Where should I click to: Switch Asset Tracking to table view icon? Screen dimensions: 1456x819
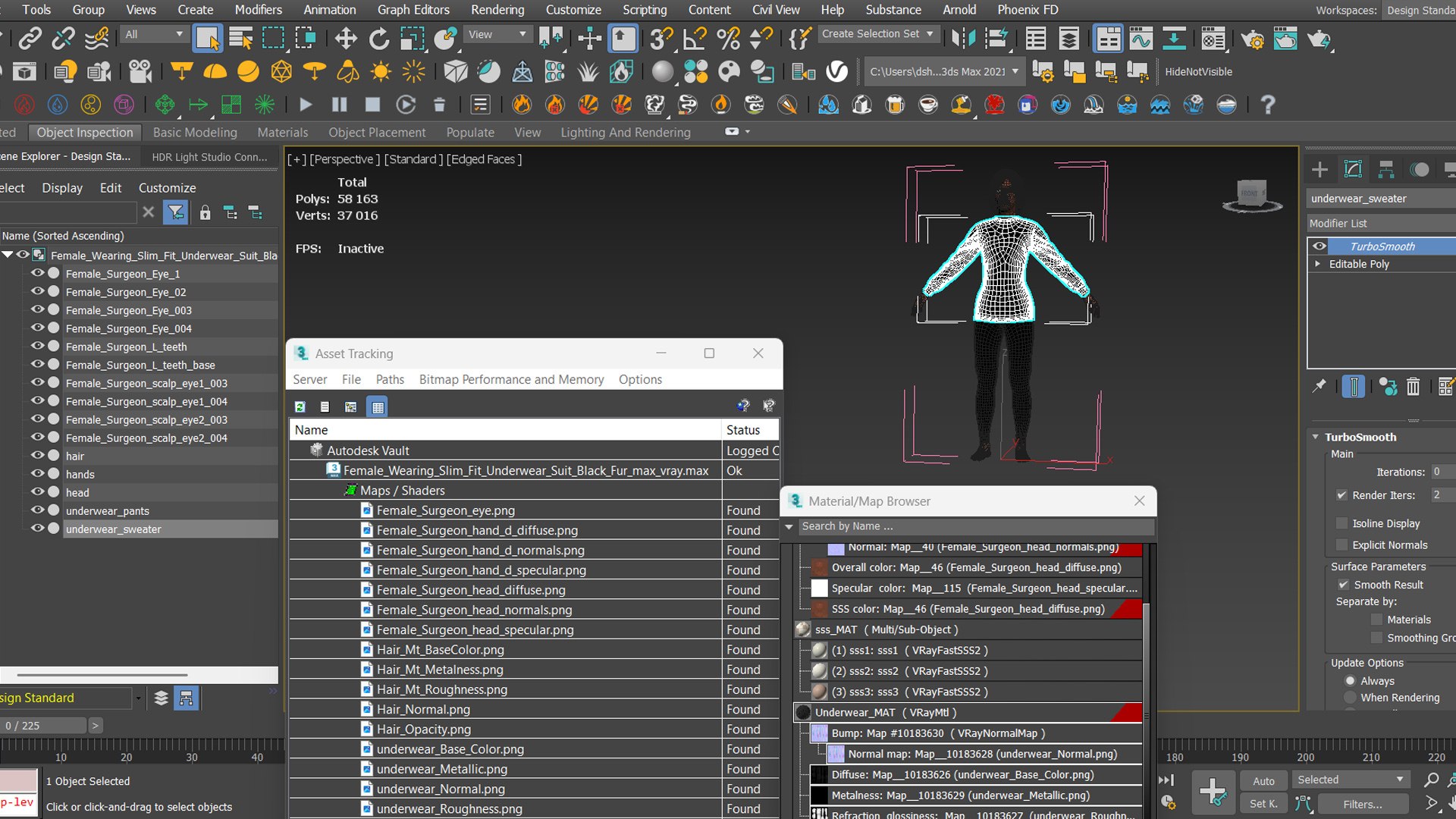[x=377, y=407]
